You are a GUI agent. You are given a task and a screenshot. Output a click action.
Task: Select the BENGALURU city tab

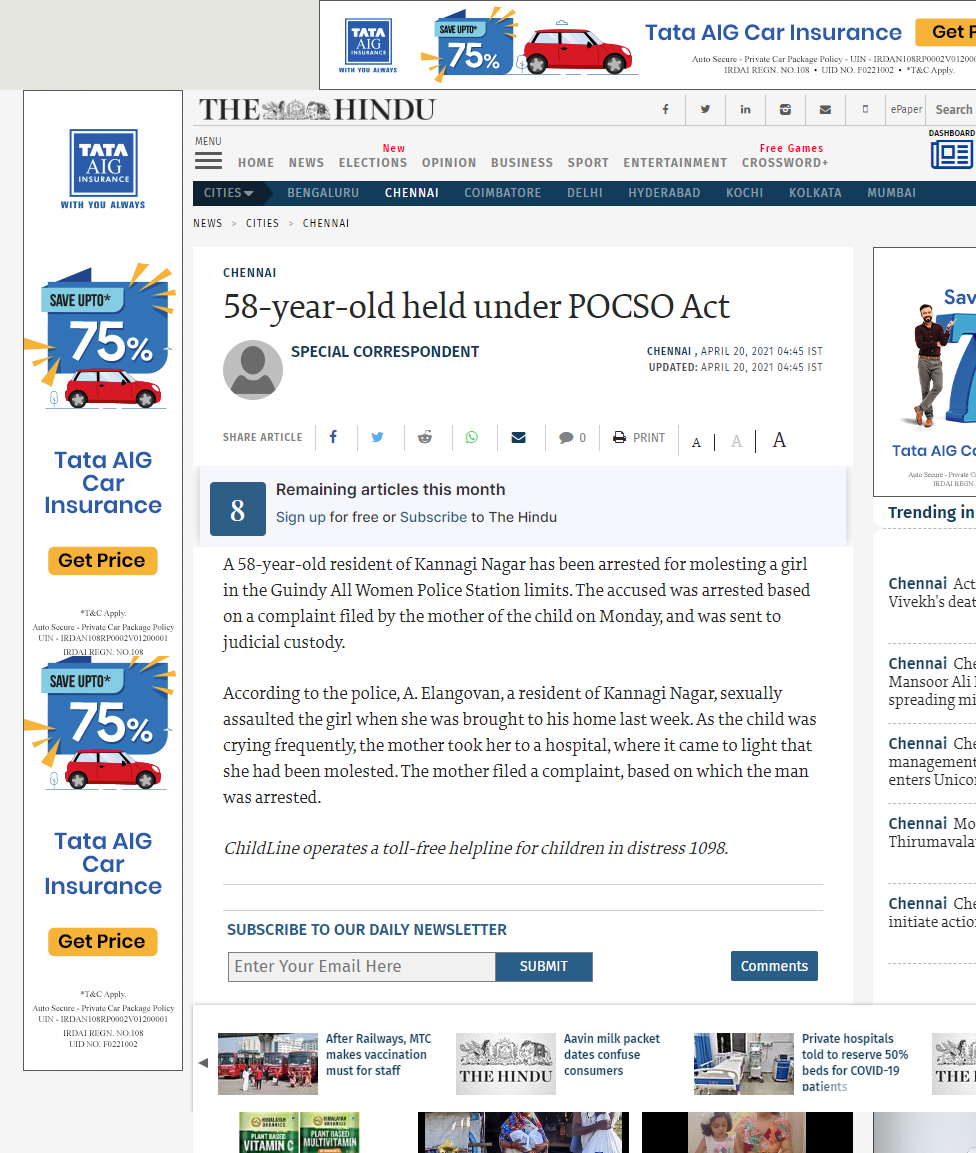coord(323,193)
